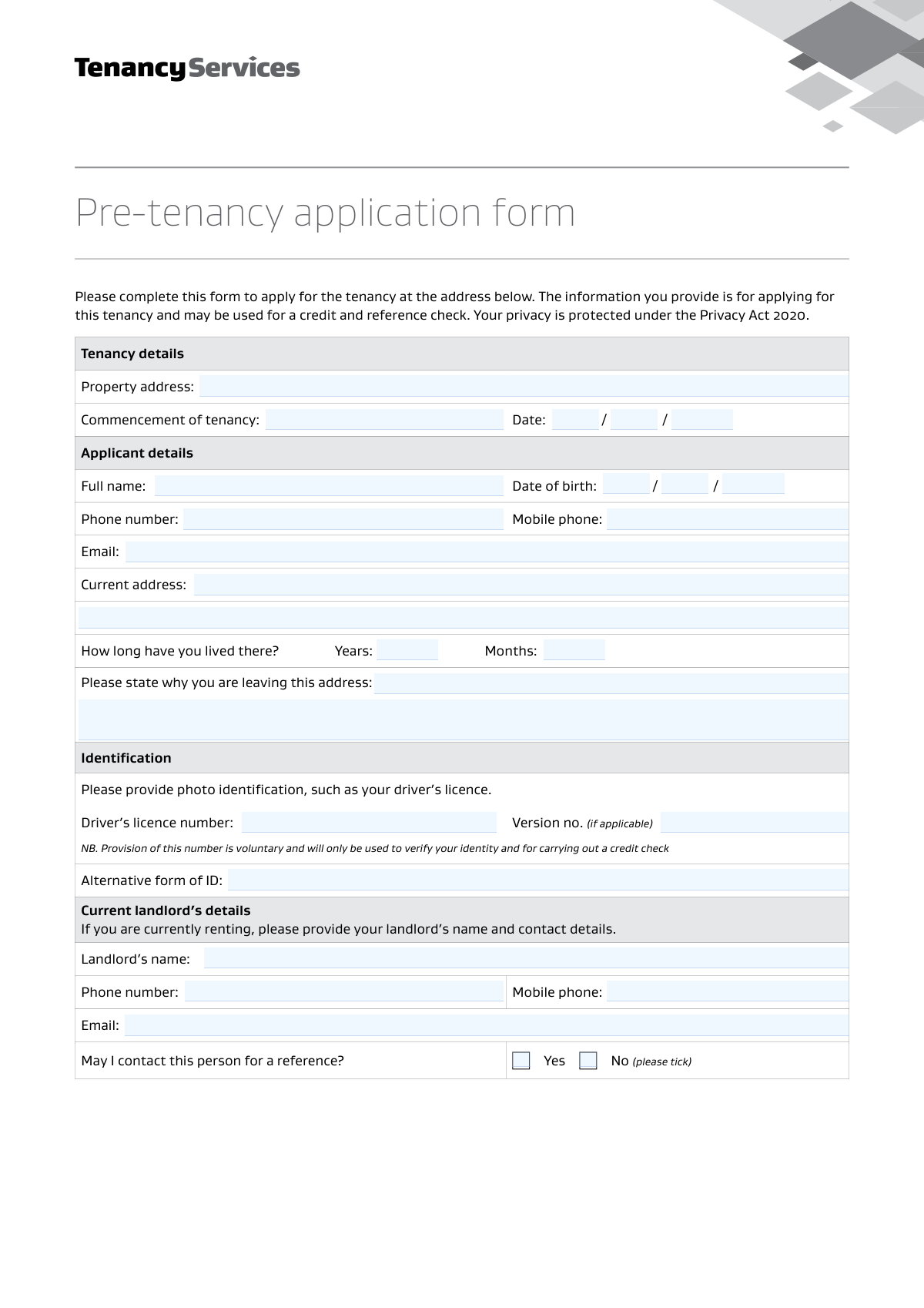Click the Tenancy Services logo
The width and height of the screenshot is (924, 1308).
(x=187, y=69)
